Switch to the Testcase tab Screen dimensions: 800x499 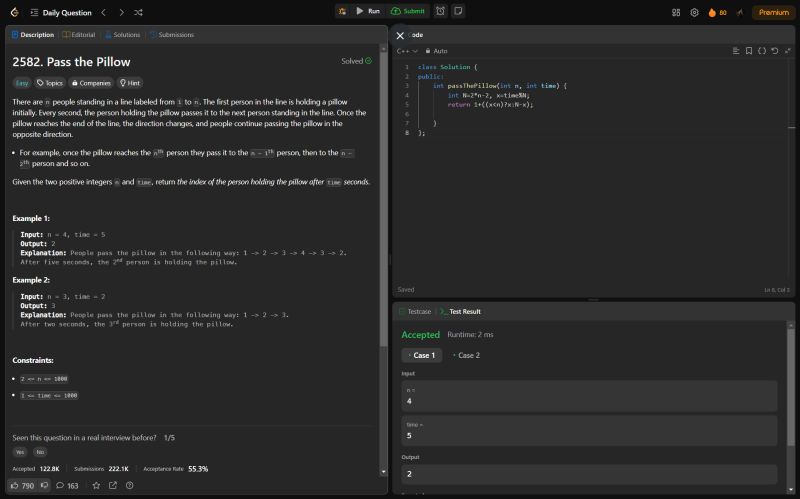tap(415, 311)
